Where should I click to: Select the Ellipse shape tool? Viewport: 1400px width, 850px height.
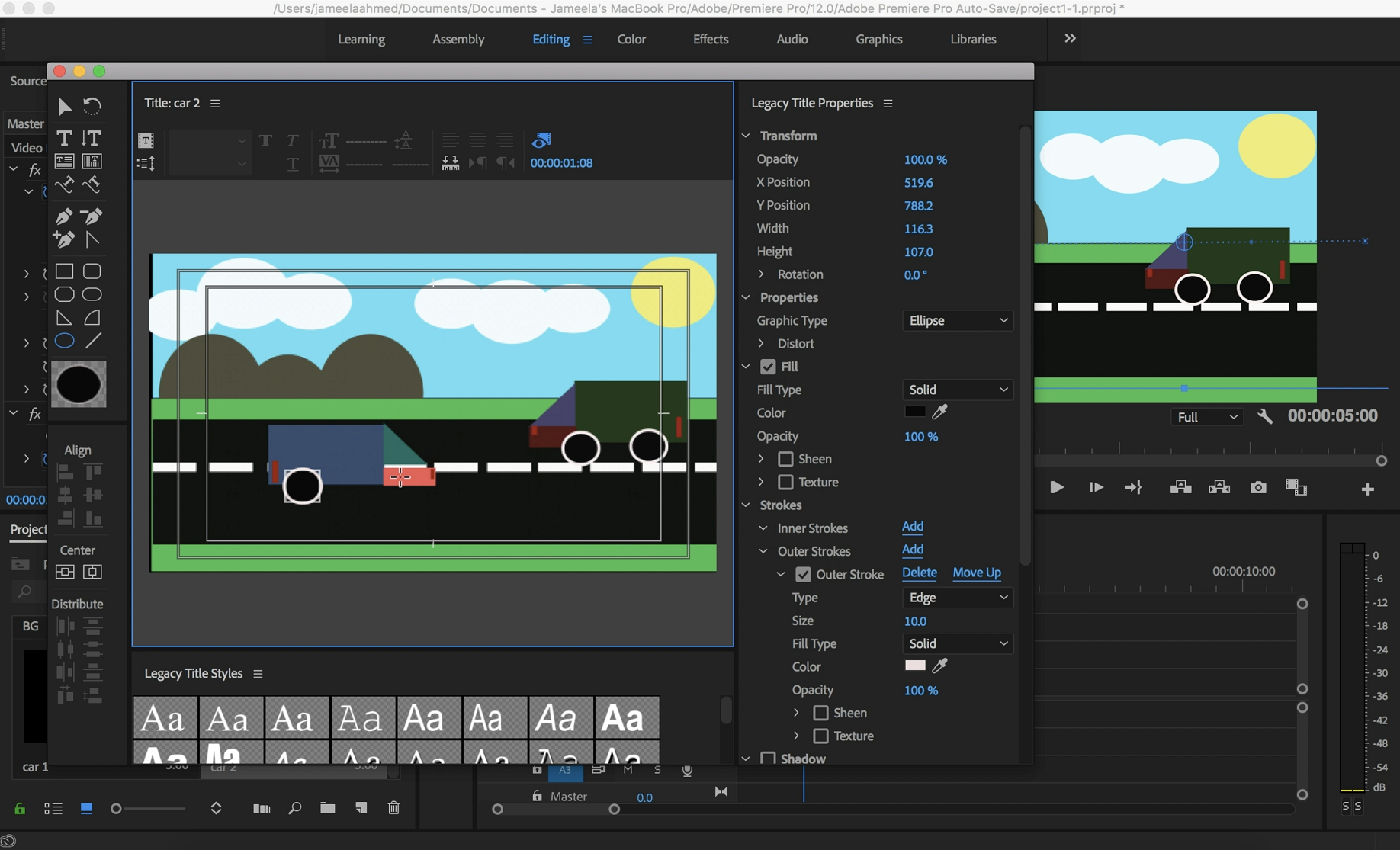[x=64, y=341]
